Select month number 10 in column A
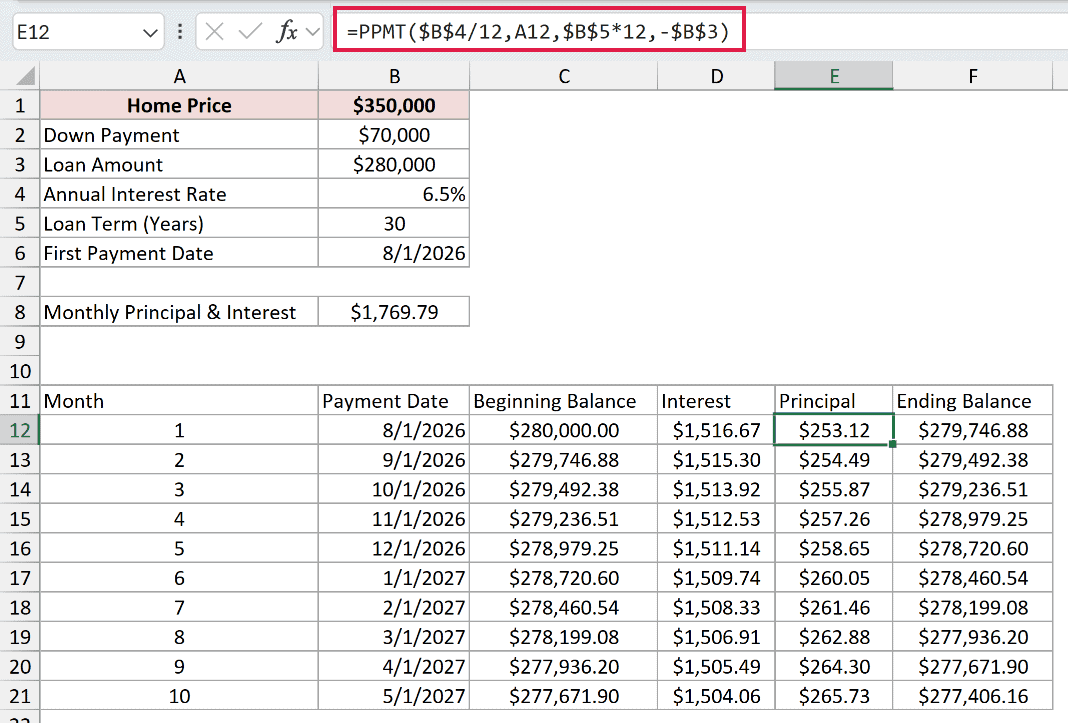The image size is (1068, 723). [x=179, y=696]
